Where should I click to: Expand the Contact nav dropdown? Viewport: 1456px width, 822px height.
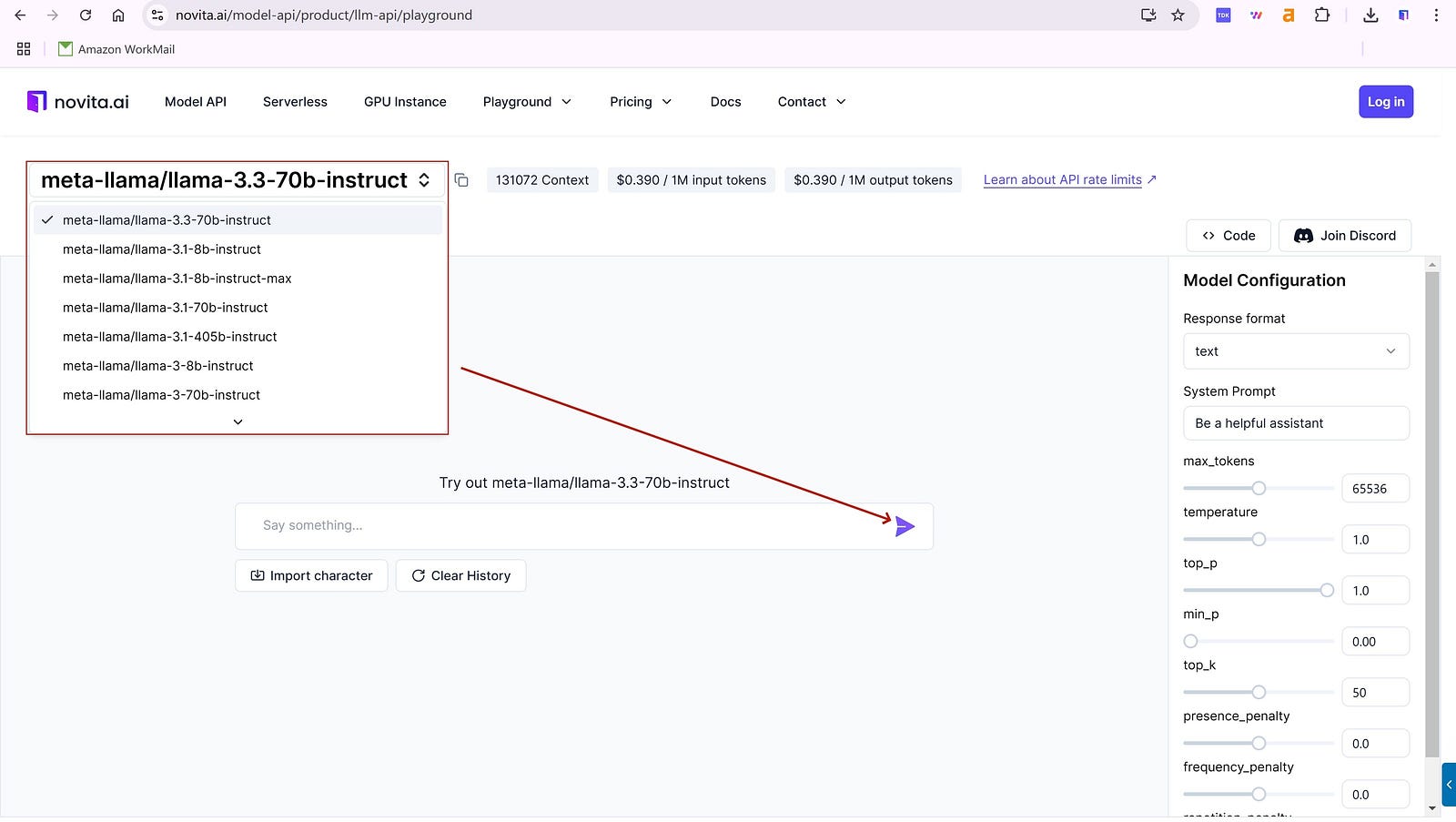click(812, 102)
